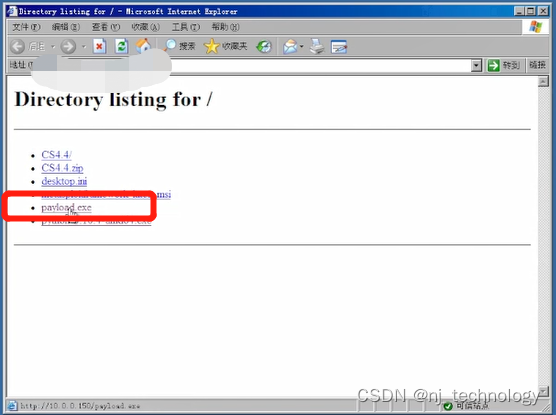Download the CS4.4.zip link
Screen dimensions: 556x415
point(62,168)
